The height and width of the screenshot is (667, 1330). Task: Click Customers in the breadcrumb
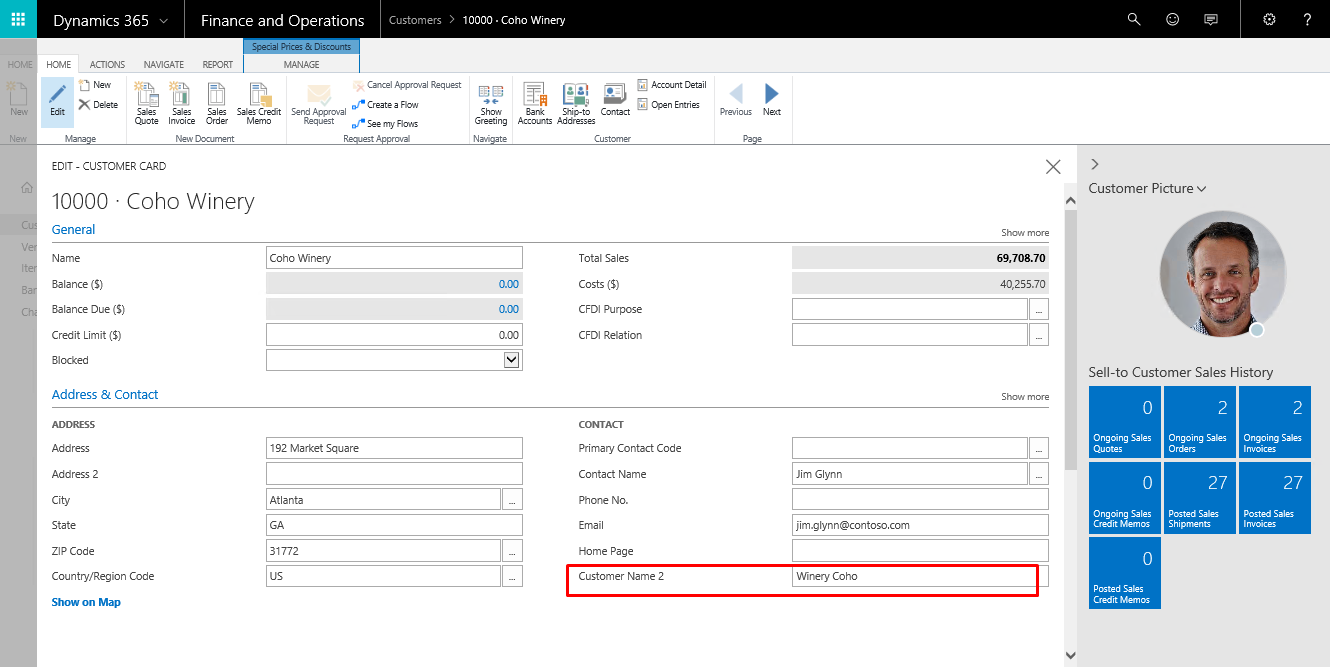tap(415, 20)
